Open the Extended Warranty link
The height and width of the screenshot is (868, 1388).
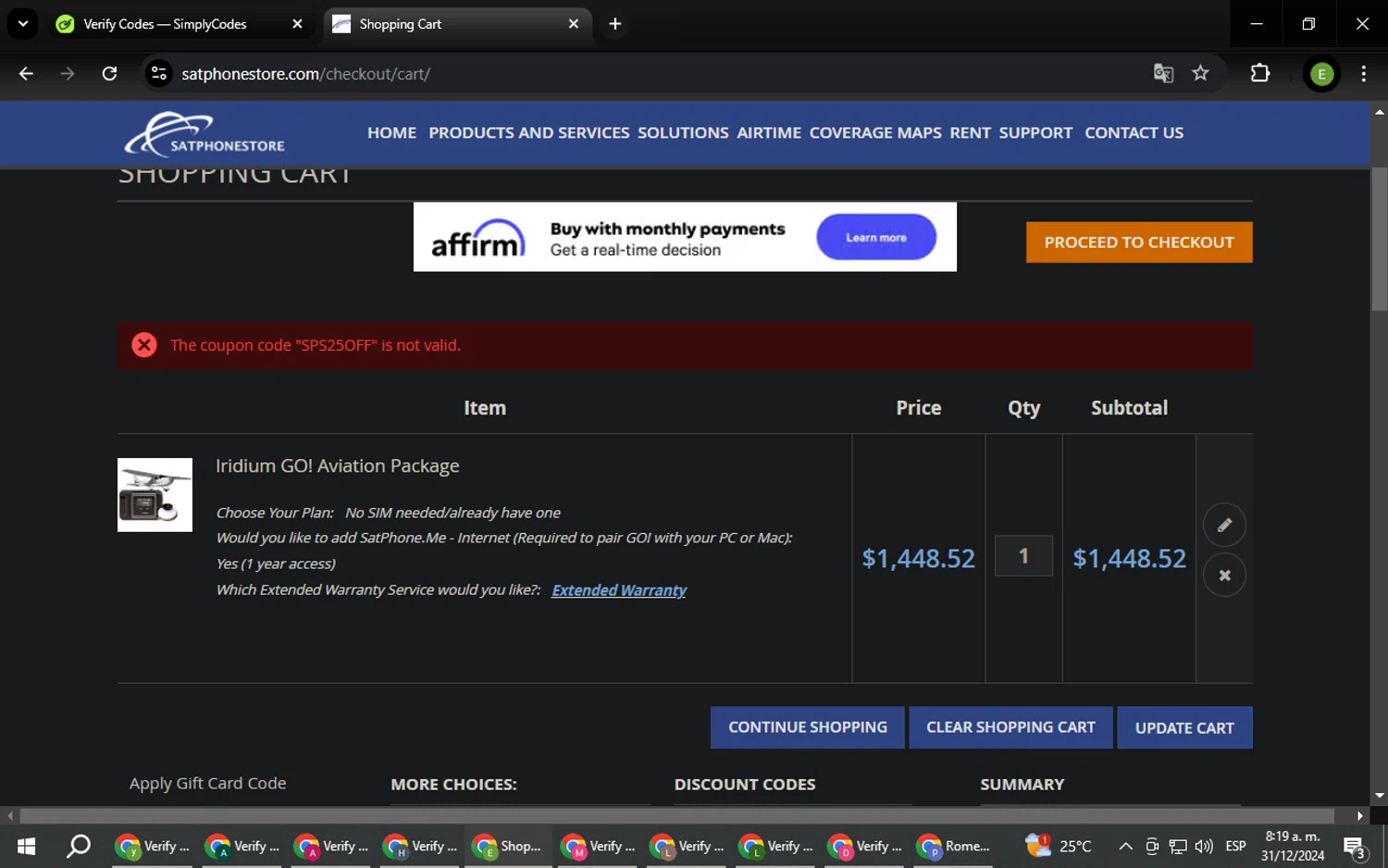(x=619, y=590)
